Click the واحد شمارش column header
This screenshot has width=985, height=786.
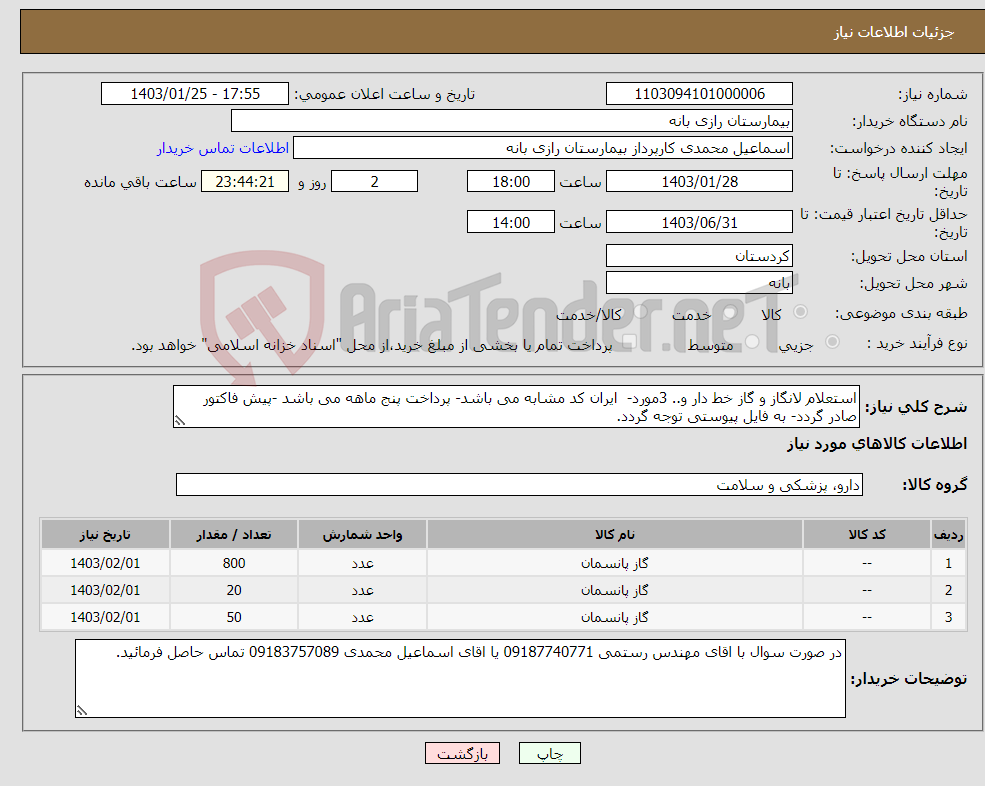pos(362,535)
